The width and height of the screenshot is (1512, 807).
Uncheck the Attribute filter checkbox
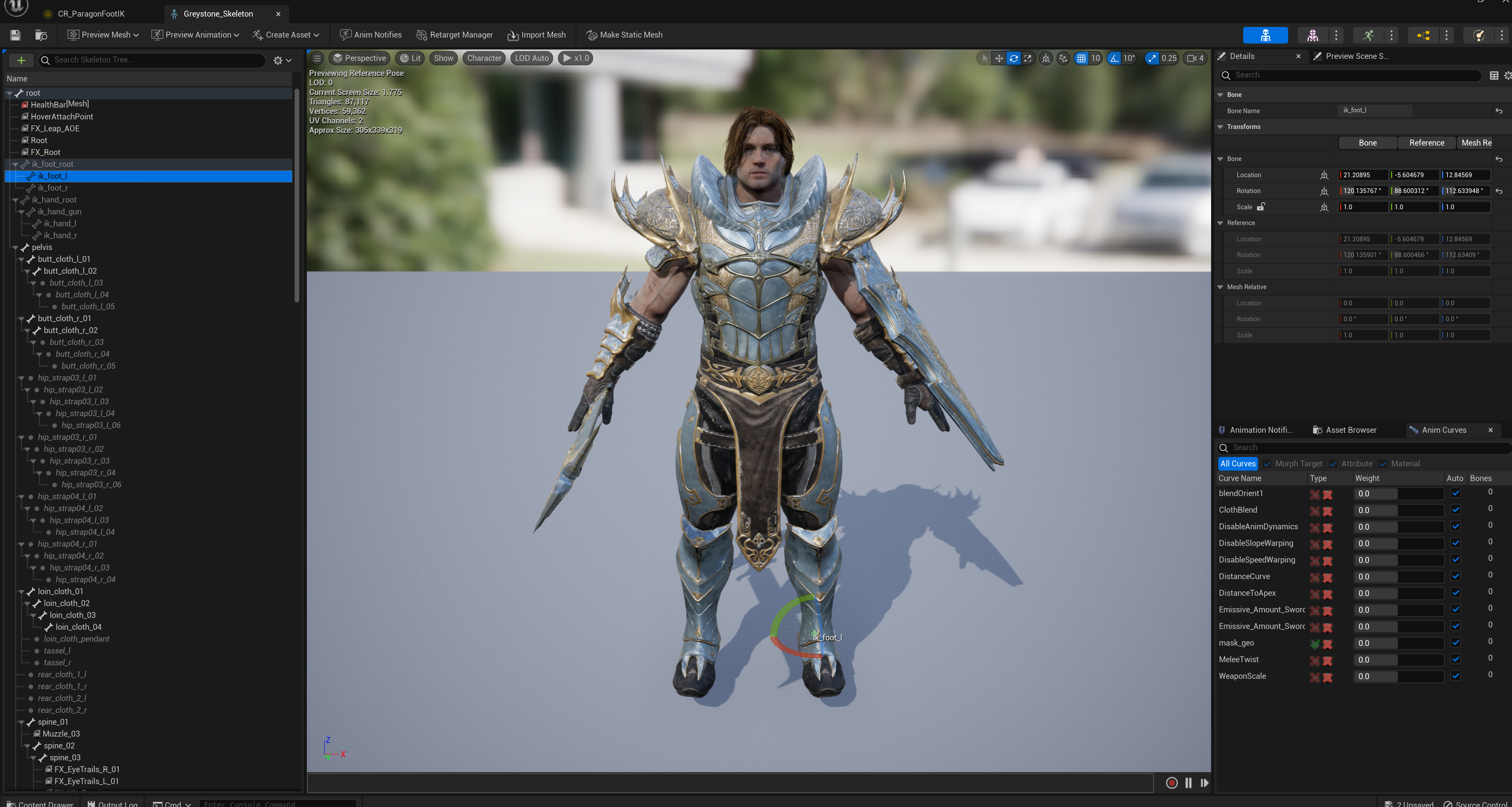coord(1334,463)
